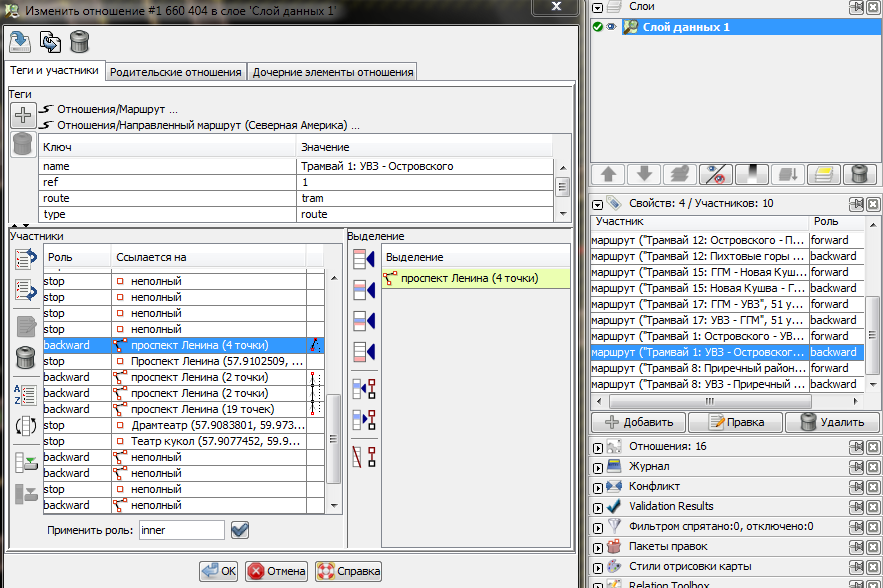Click the apply changes download icon
The height and width of the screenshot is (588, 883).
(20, 42)
